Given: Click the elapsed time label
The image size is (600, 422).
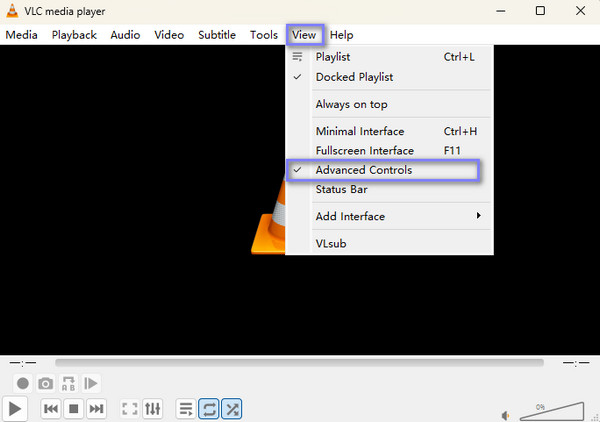Looking at the screenshot, I should [23, 363].
